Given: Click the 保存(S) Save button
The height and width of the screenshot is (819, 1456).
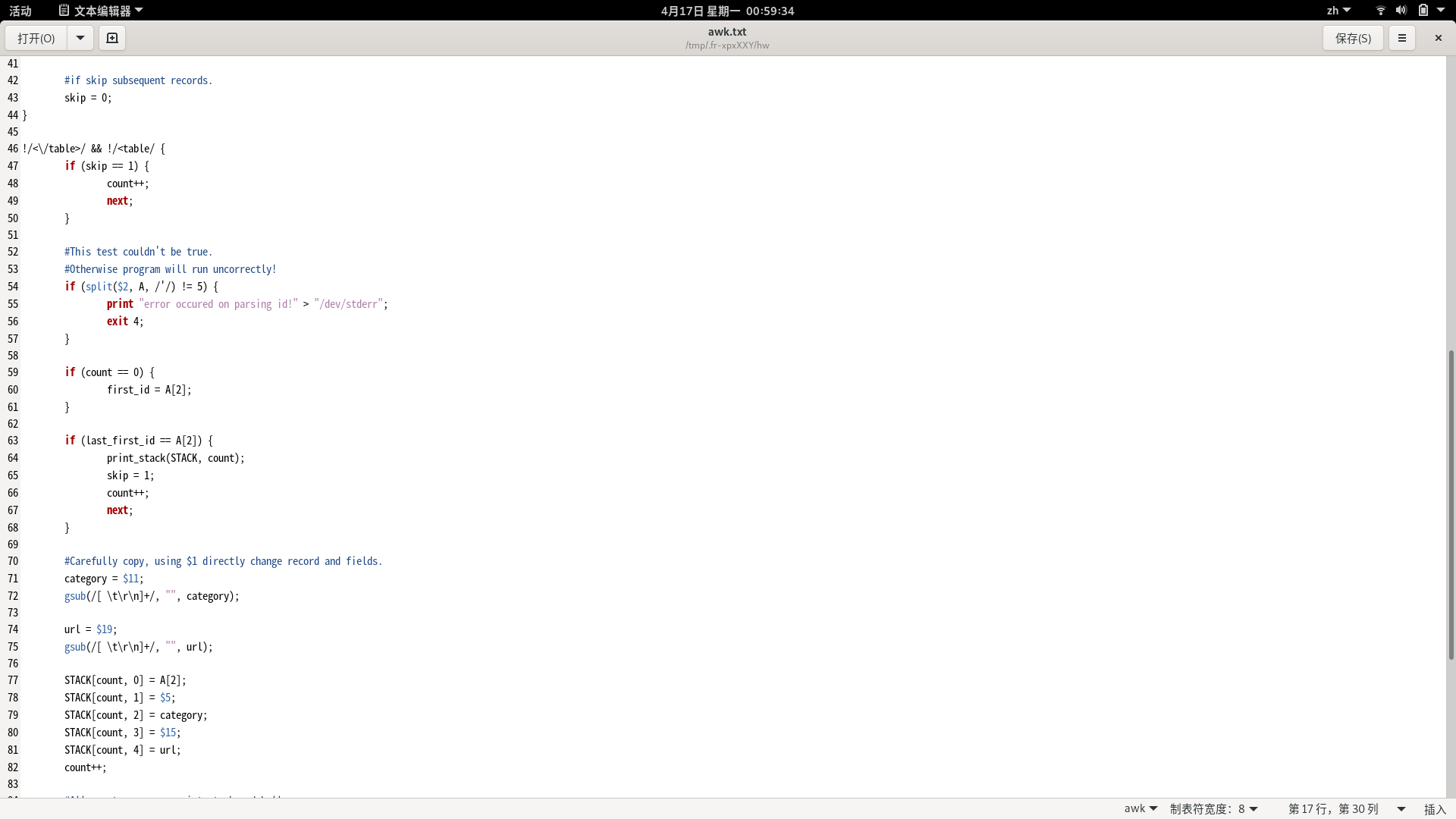Looking at the screenshot, I should point(1353,38).
